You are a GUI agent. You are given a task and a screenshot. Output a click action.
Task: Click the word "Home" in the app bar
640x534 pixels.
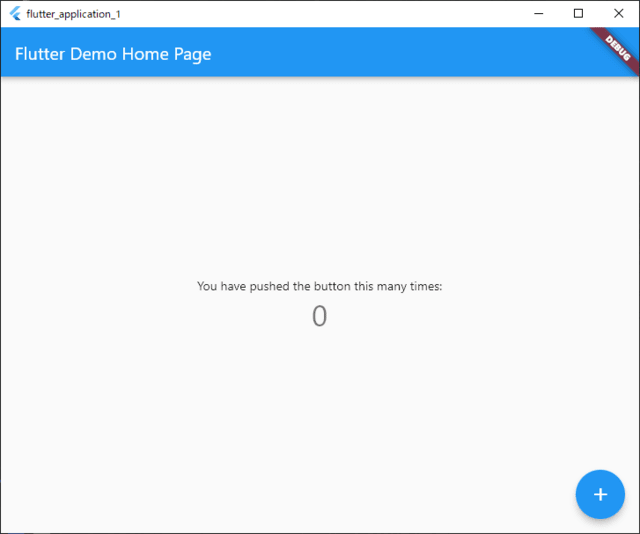click(146, 54)
